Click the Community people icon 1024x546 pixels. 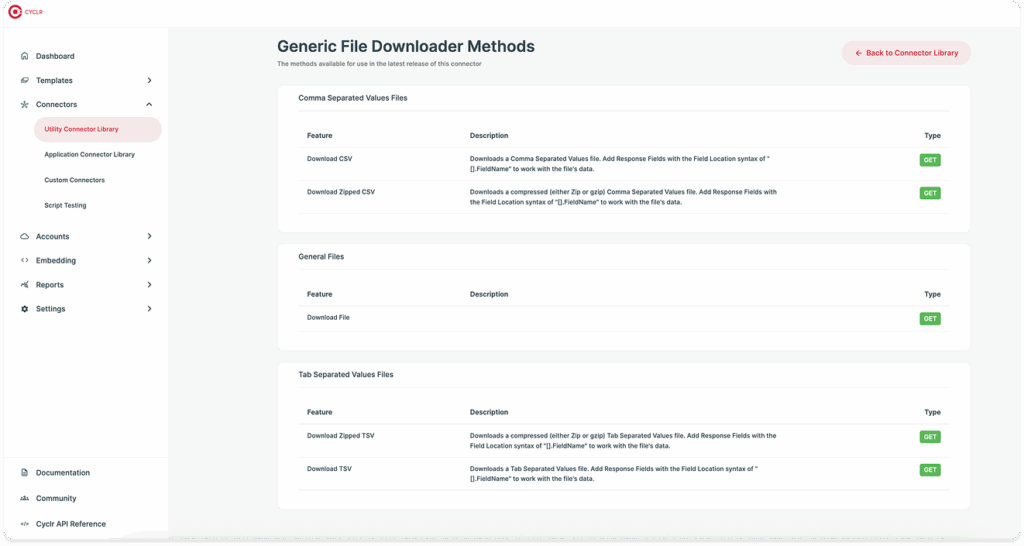pos(25,498)
